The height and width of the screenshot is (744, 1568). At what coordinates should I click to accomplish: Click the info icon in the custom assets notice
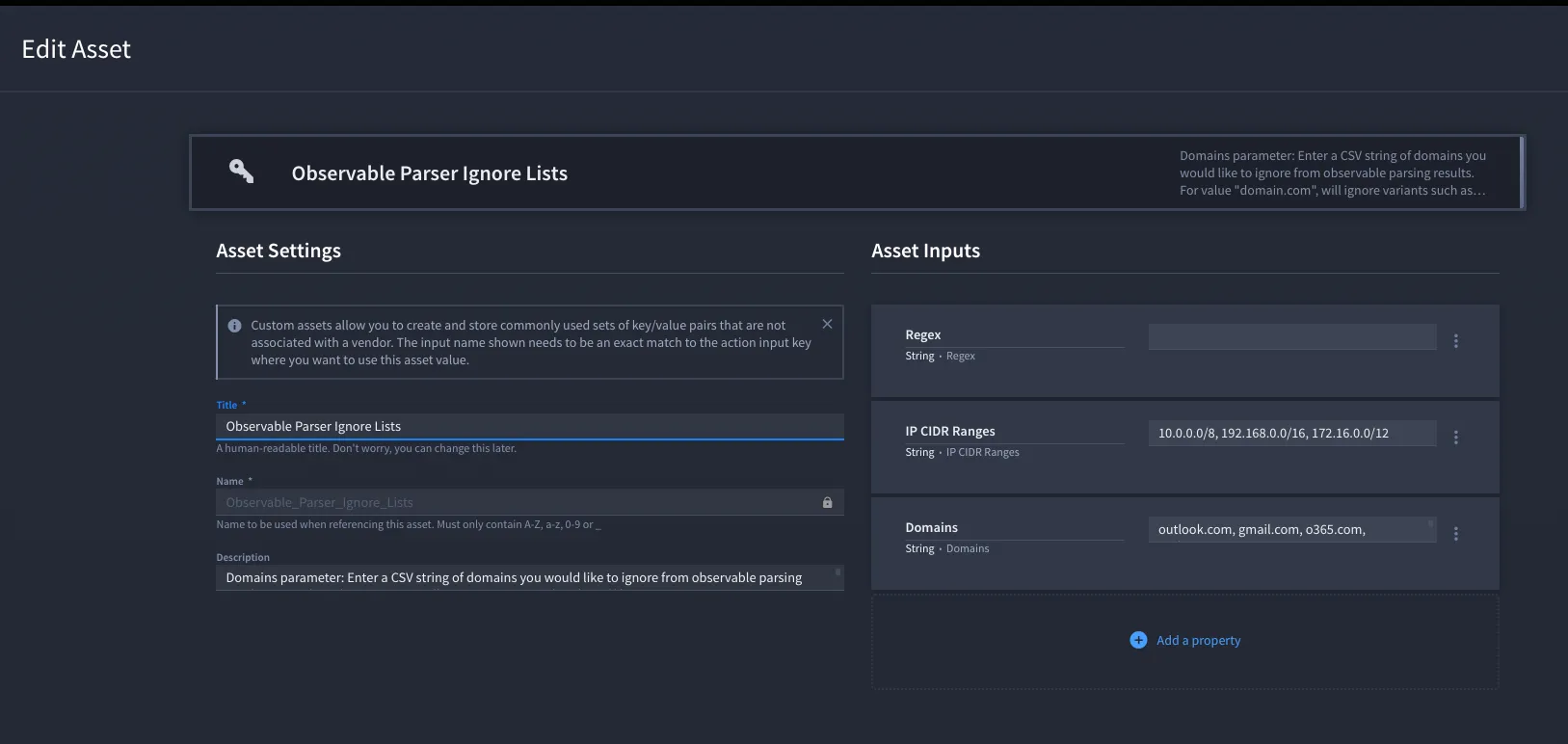click(234, 326)
